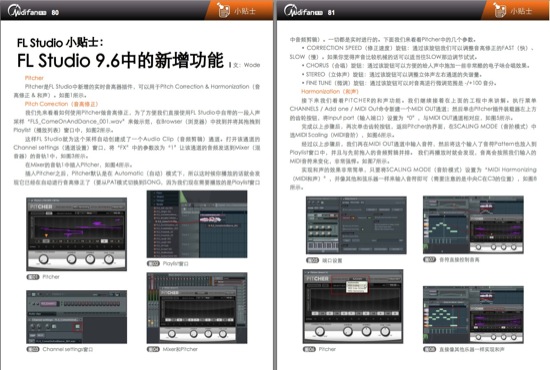Open the Mixer and Pitcher screenshot
The width and height of the screenshot is (550, 370).
tap(197, 308)
